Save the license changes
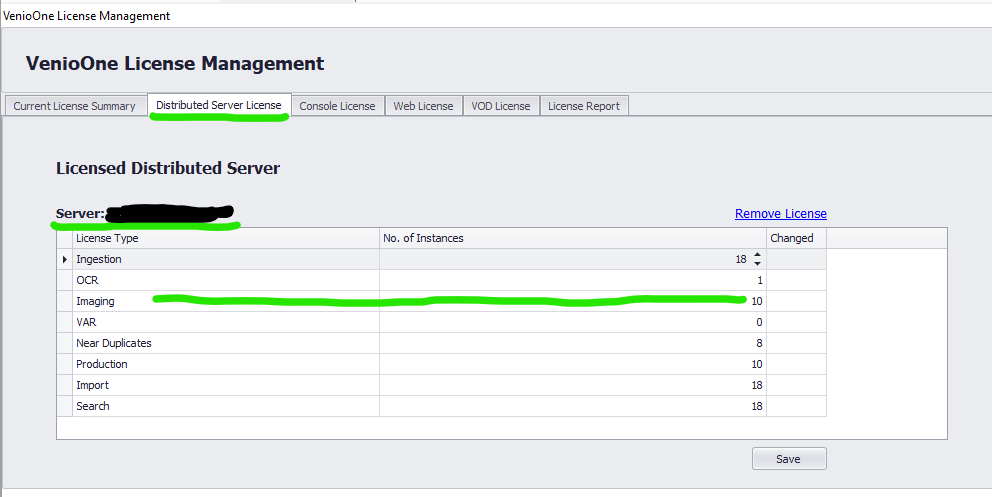 (x=789, y=459)
